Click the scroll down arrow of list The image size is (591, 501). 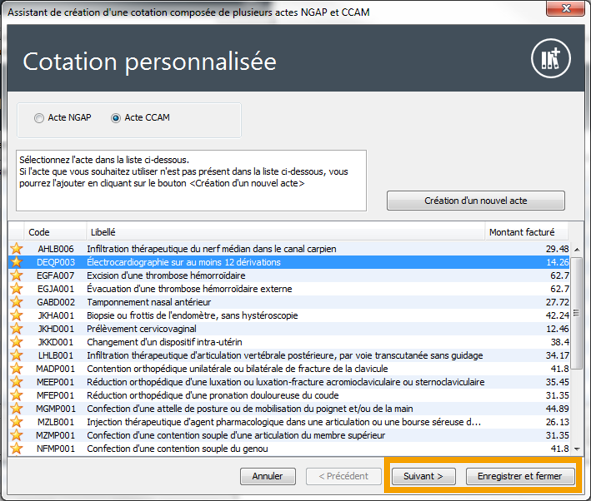click(x=577, y=449)
